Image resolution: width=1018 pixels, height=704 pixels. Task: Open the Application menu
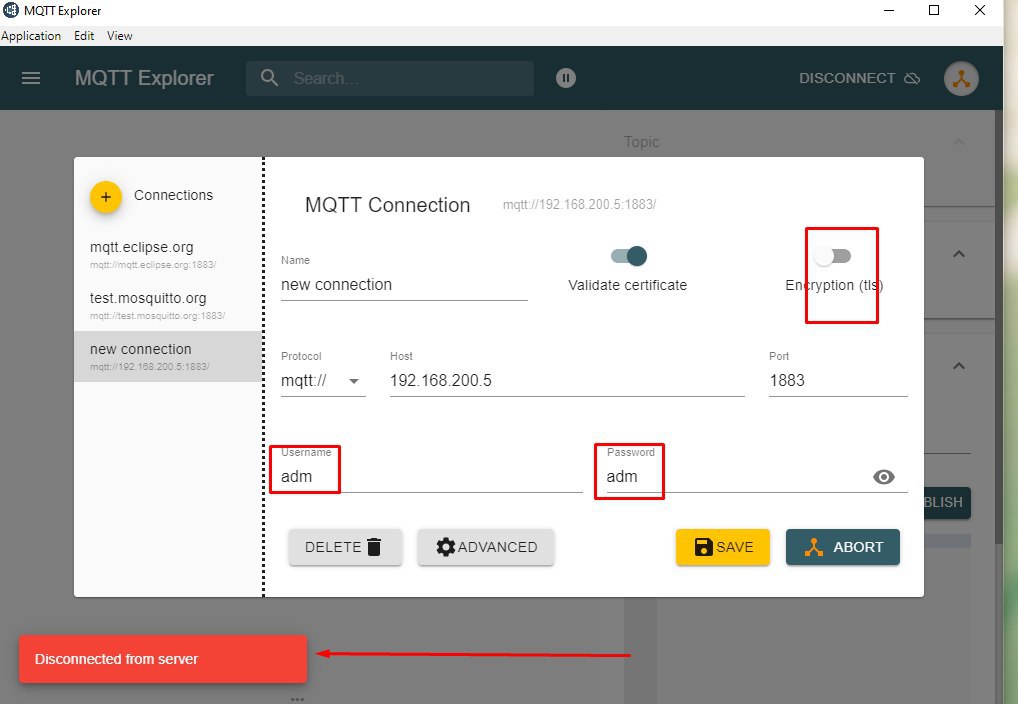(31, 36)
